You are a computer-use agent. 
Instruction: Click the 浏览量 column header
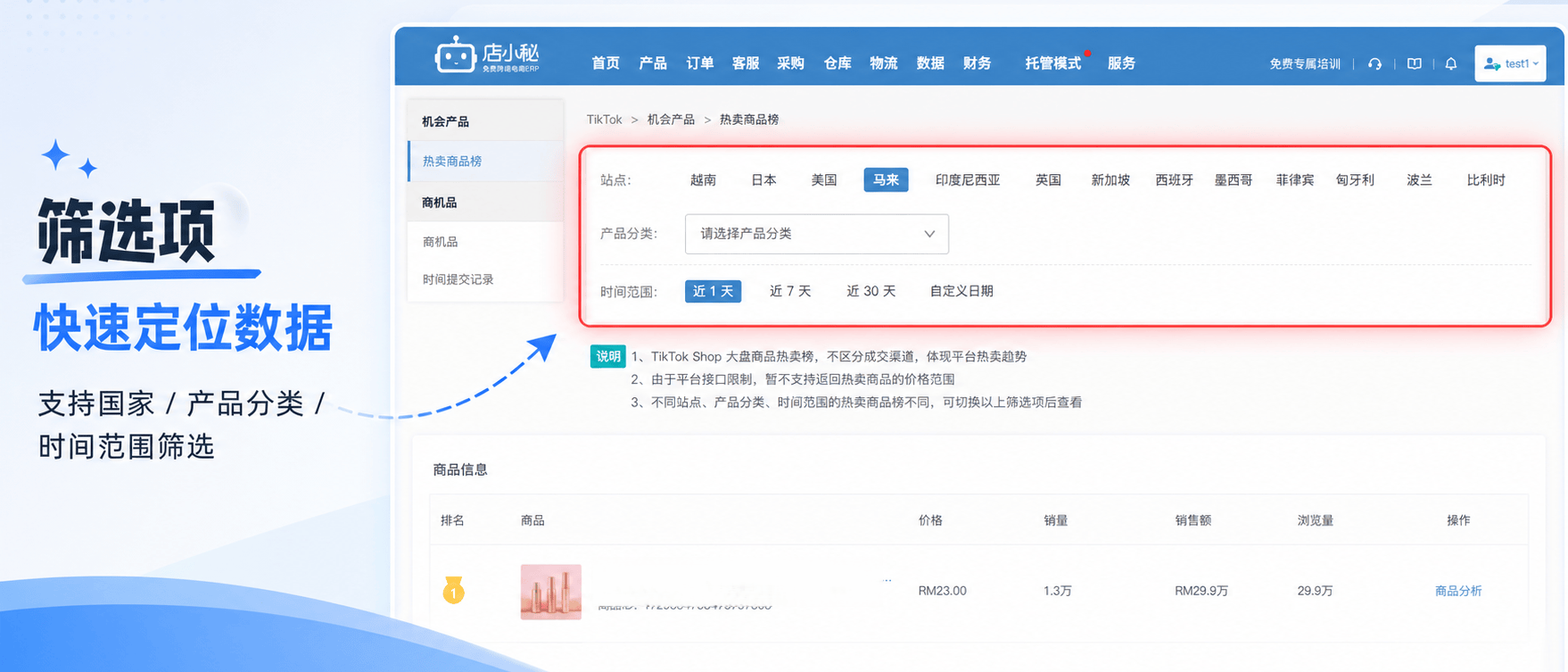pyautogui.click(x=1316, y=520)
